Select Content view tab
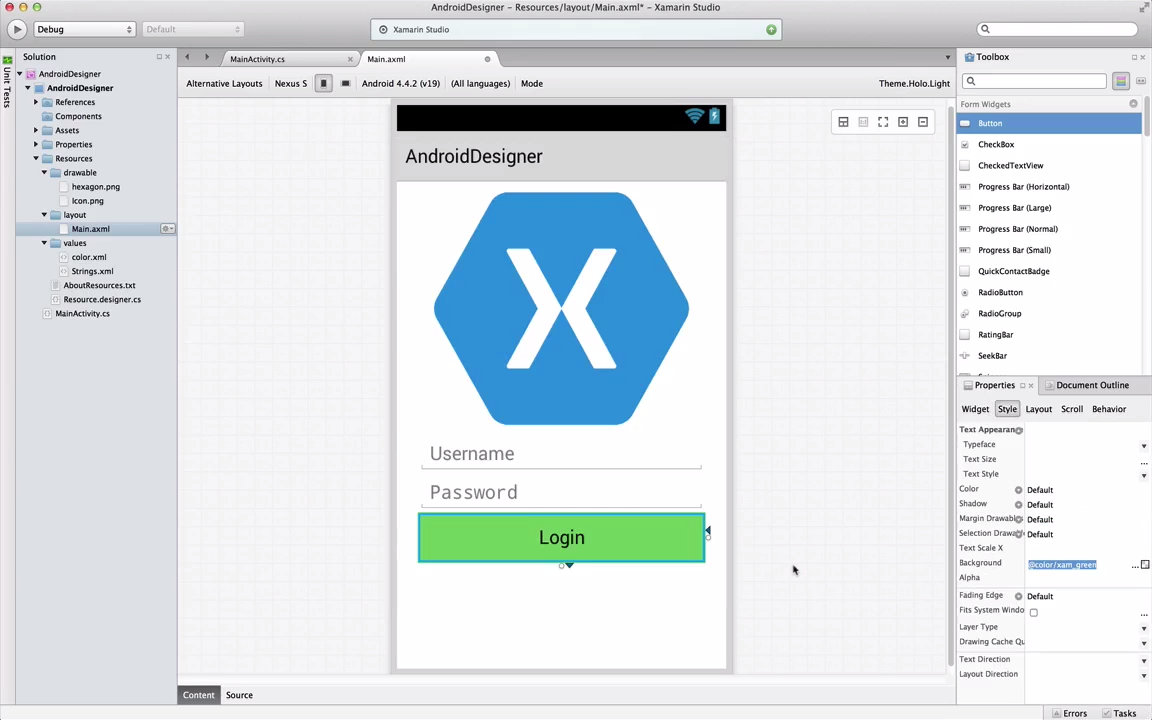1152x720 pixels. 199,695
